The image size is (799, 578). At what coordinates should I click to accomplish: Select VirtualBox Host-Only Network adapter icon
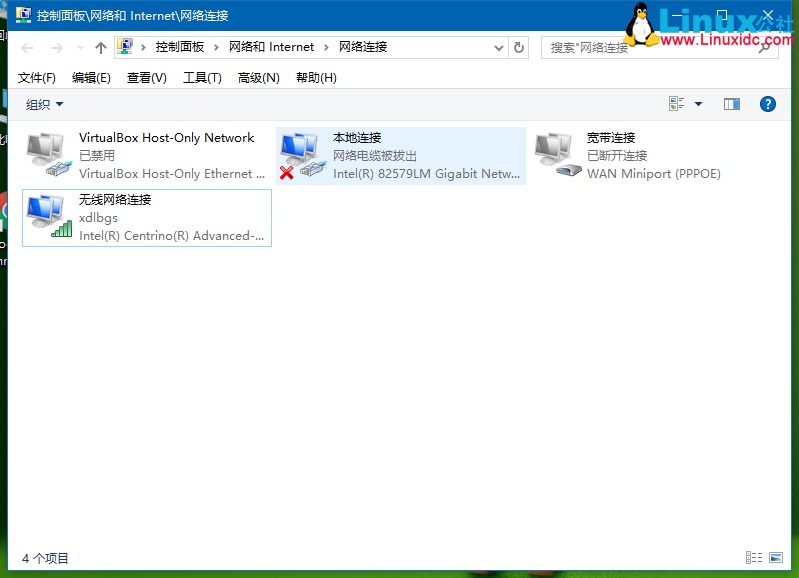(48, 154)
